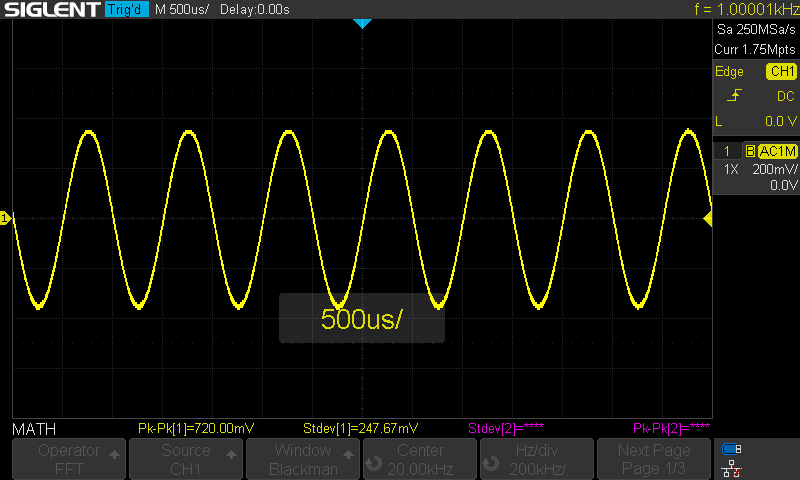Click the yellow trigger level arrow on right edge
Viewport: 800px width, 480px height.
(708, 219)
